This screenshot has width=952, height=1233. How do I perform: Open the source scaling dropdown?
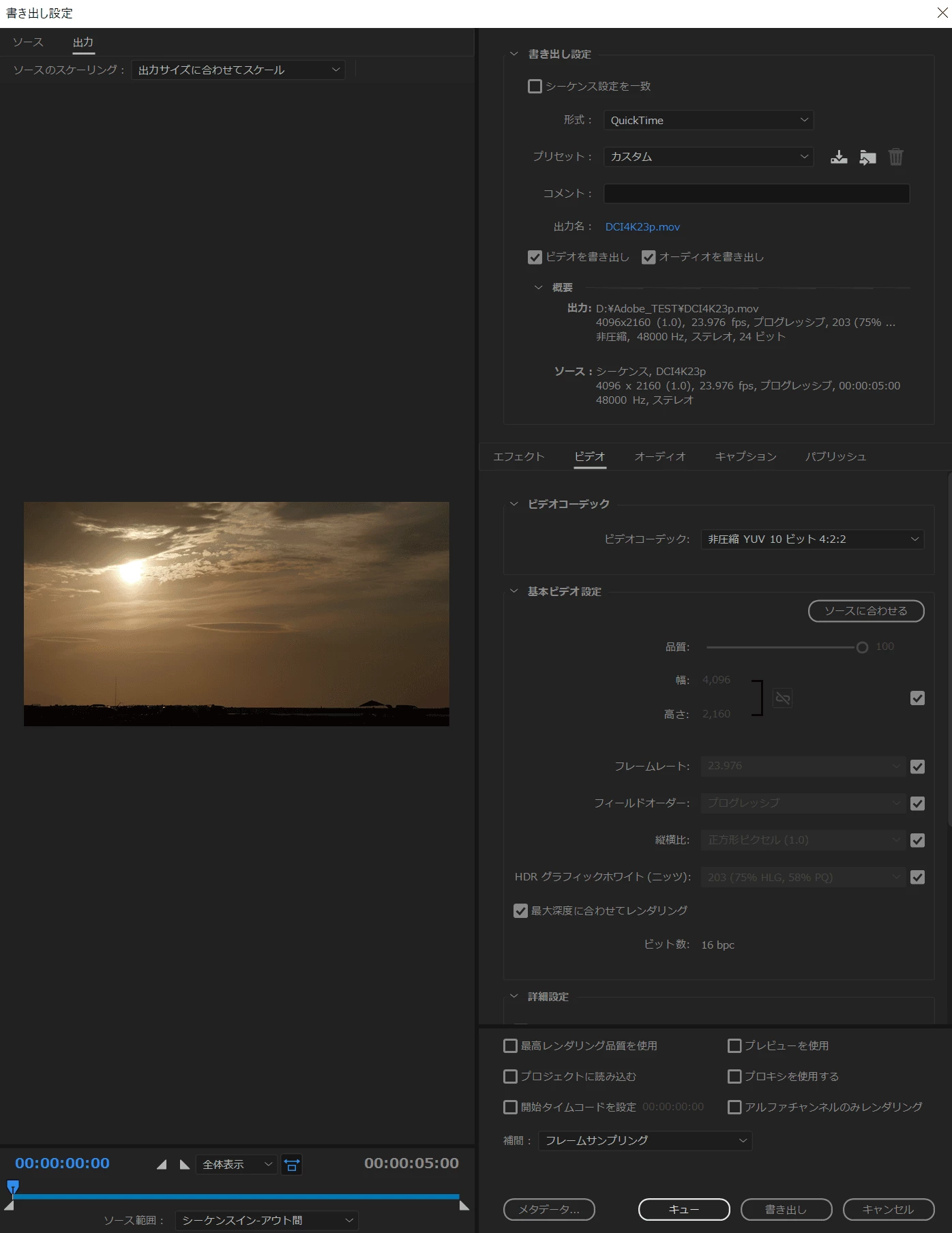pos(238,70)
